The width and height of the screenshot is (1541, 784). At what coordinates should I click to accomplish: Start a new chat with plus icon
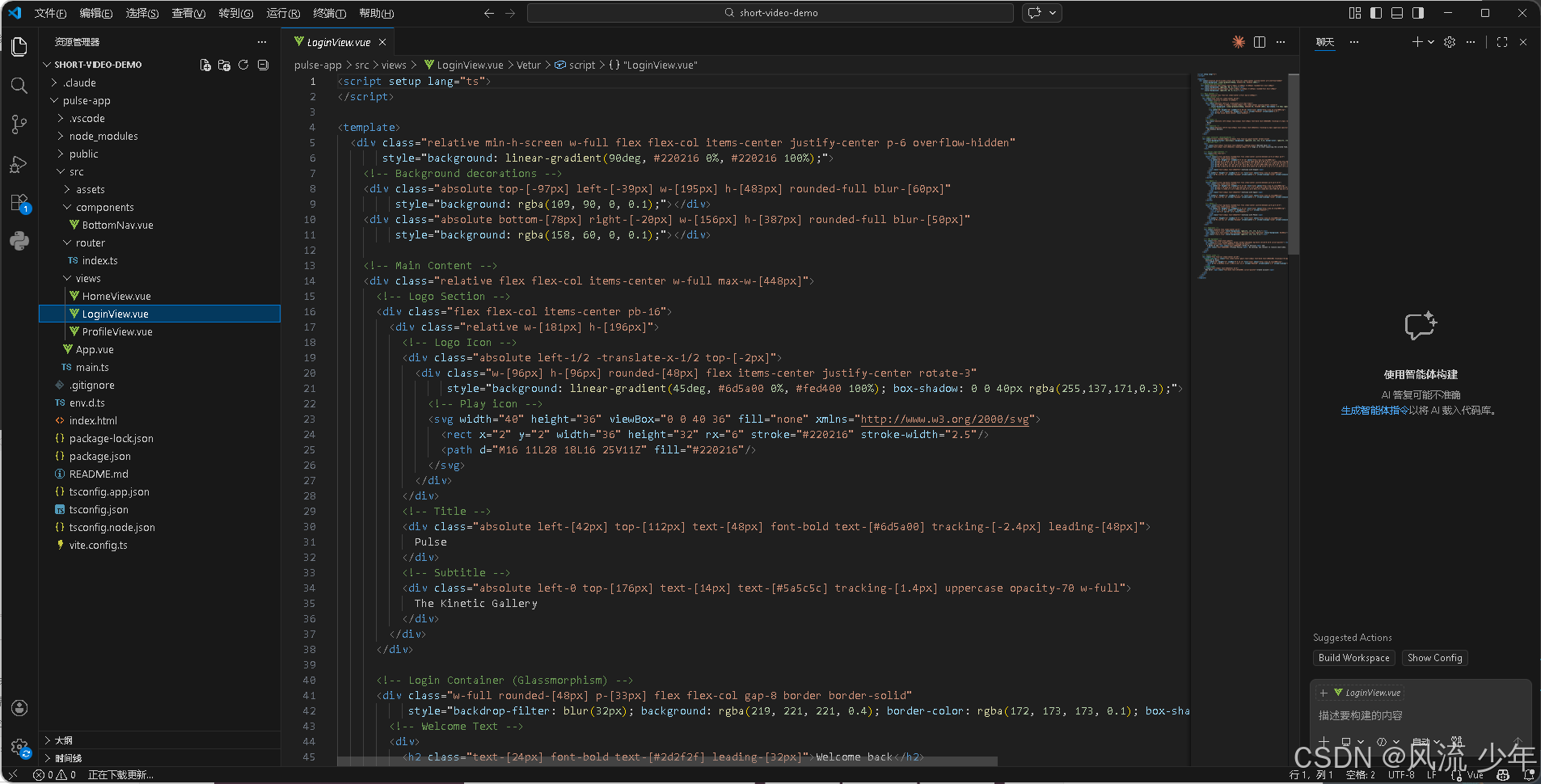(x=1417, y=42)
